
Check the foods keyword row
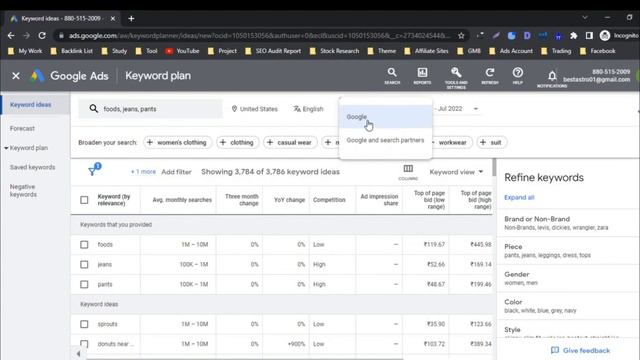84,244
